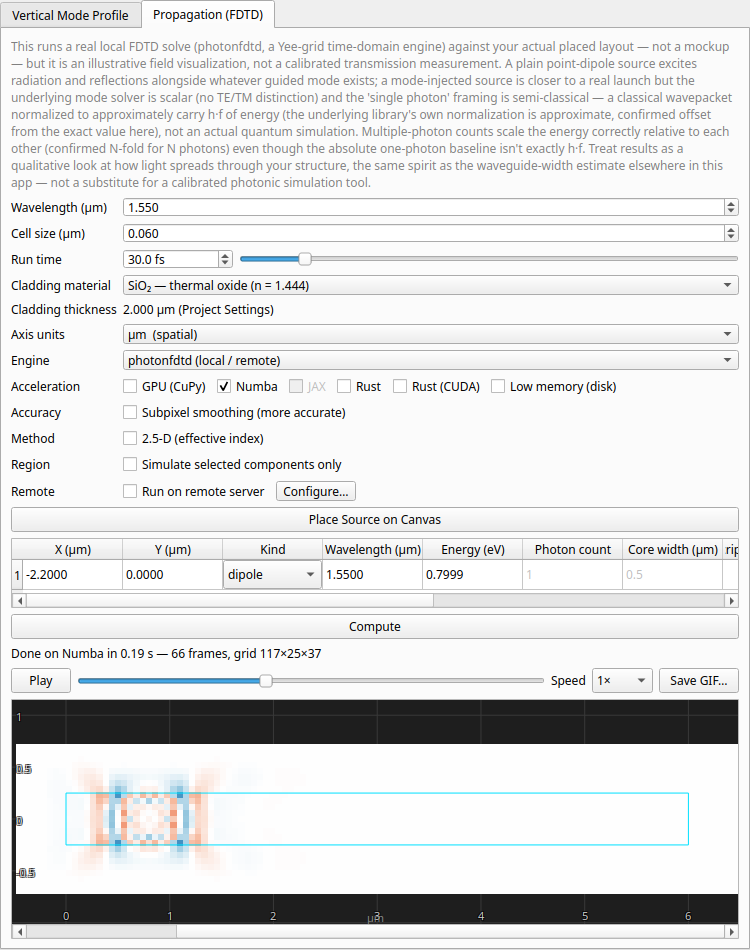Click the Wavelength (µm) input field
This screenshot has width=750, height=950.
[423, 207]
